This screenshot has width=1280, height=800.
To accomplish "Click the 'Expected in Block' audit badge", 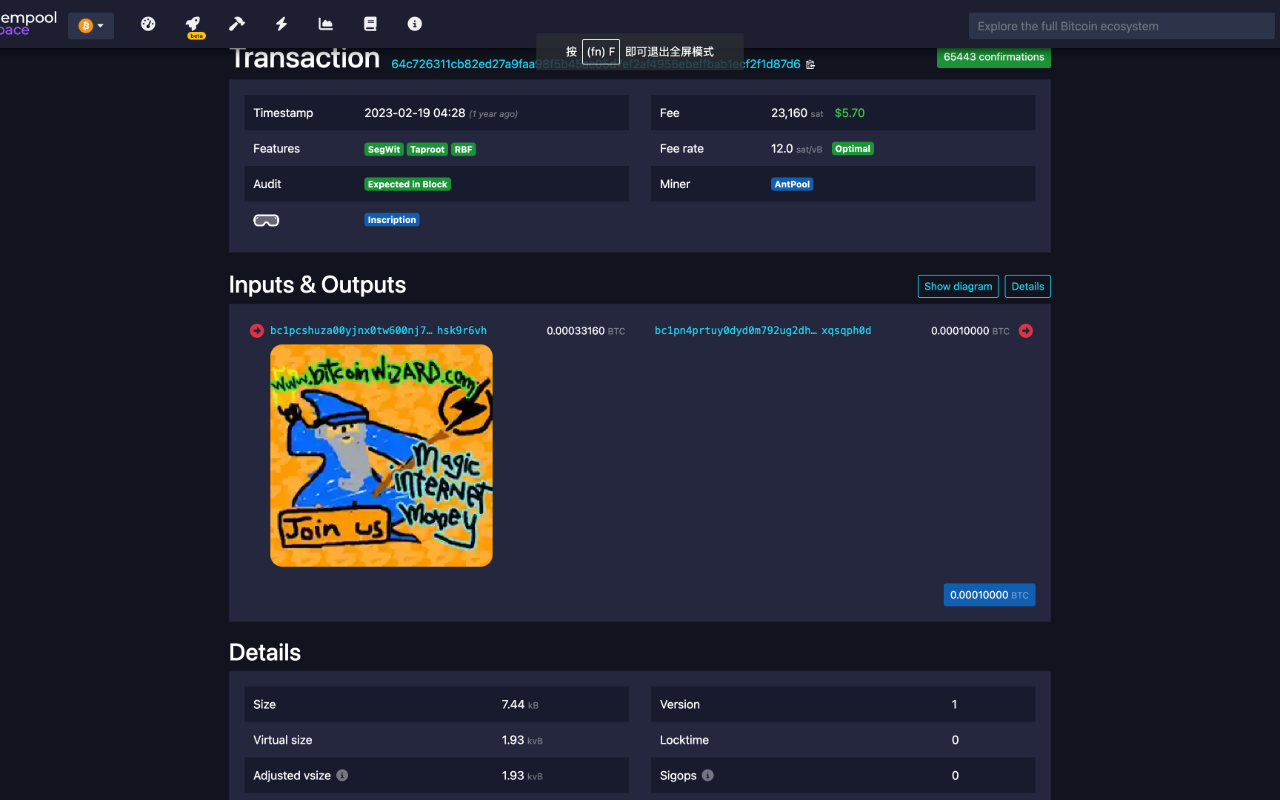I will pos(408,184).
